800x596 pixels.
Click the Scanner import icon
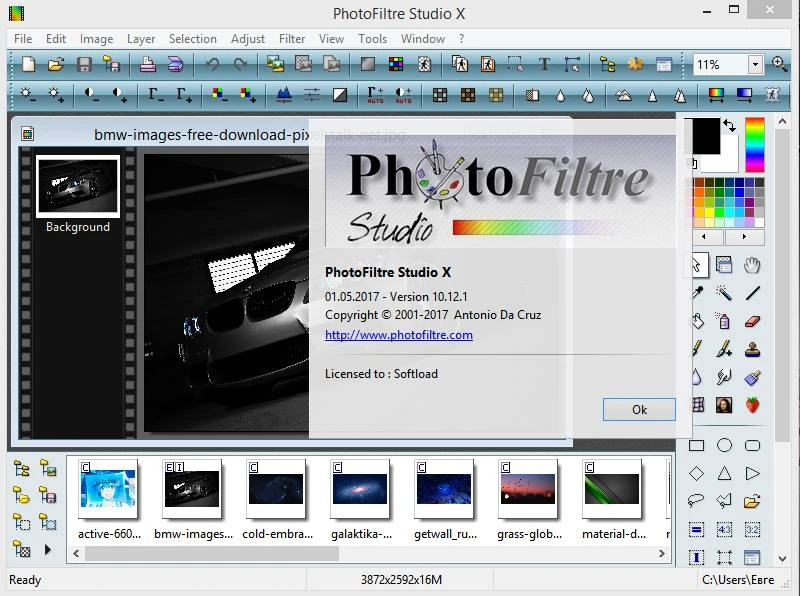(x=176, y=65)
